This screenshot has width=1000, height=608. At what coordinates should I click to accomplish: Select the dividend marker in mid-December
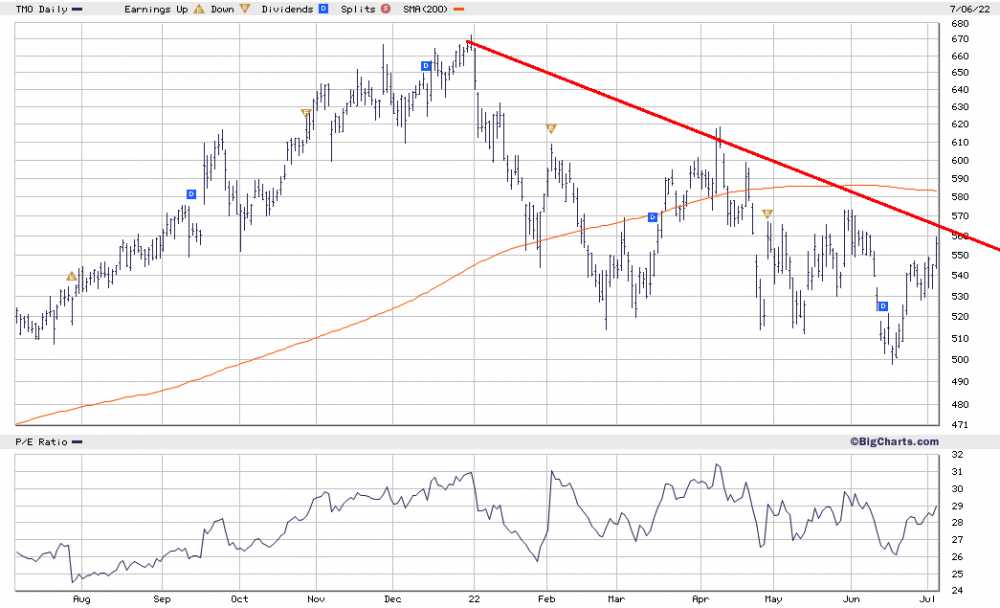[x=426, y=66]
